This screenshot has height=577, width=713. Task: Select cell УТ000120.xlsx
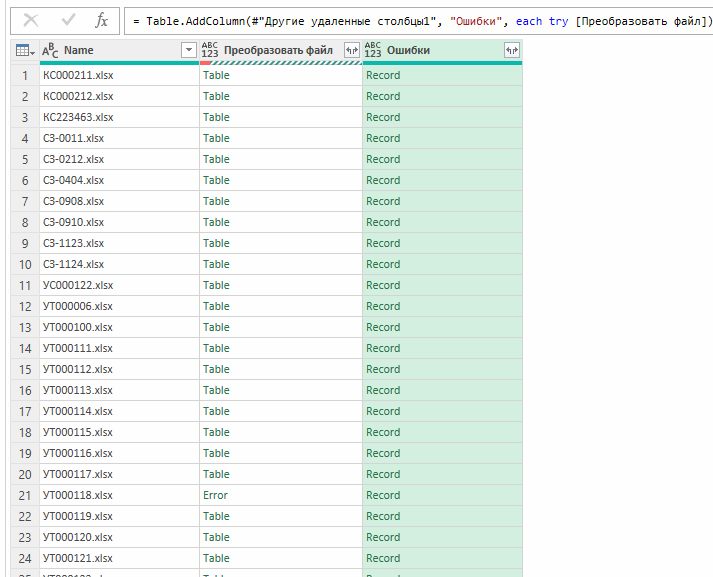119,537
